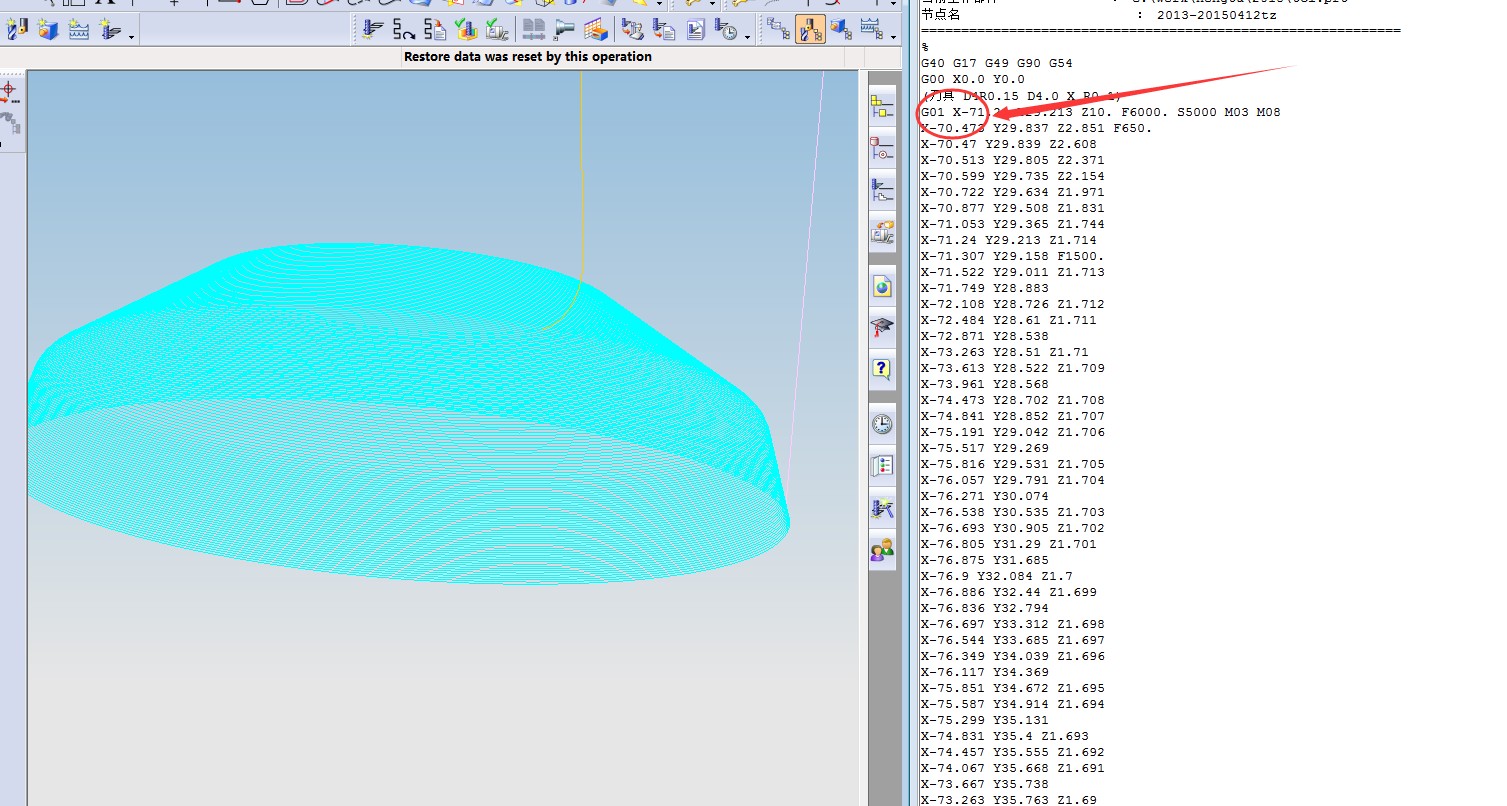
Task: Open the traffic-light checklist resource tab
Action: pos(882,466)
